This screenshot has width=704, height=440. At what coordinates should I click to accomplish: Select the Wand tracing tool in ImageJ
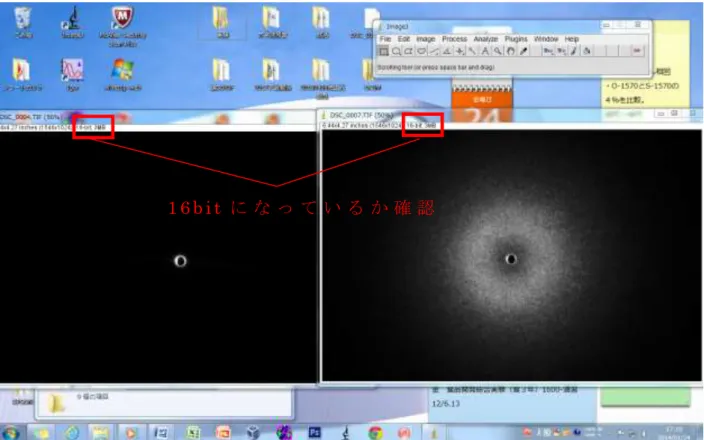point(472,51)
